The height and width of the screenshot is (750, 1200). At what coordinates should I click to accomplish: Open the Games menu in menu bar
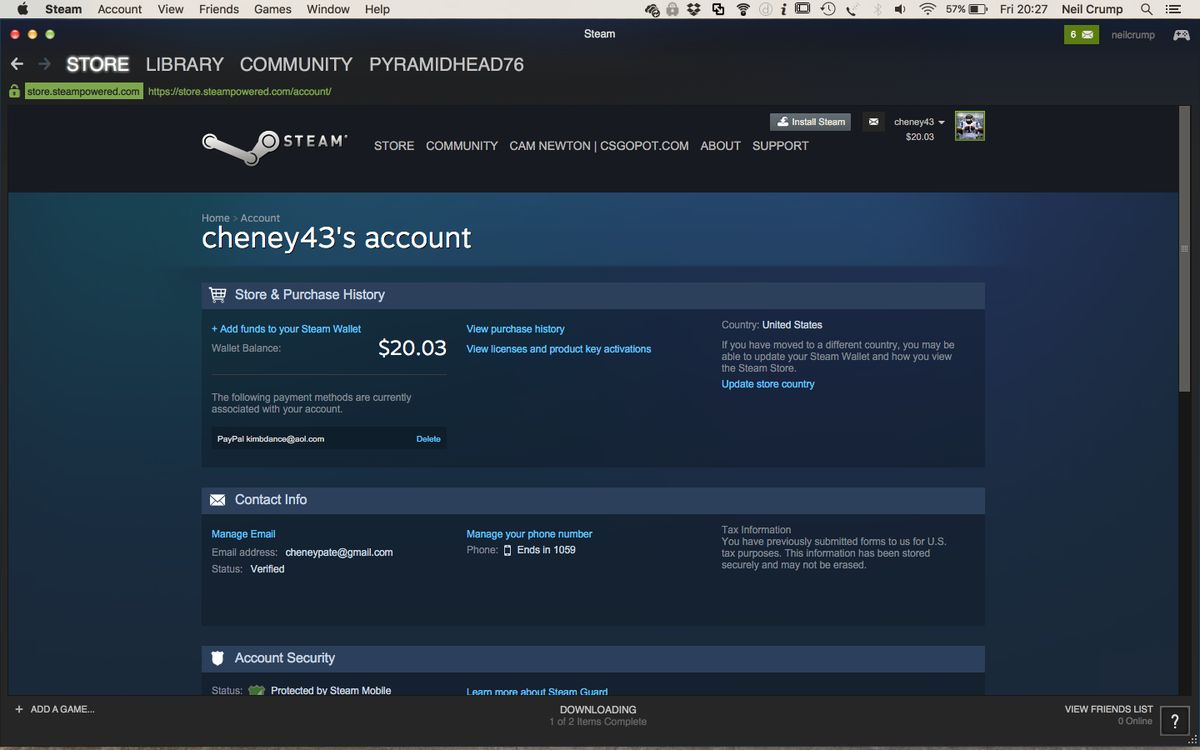[x=272, y=9]
